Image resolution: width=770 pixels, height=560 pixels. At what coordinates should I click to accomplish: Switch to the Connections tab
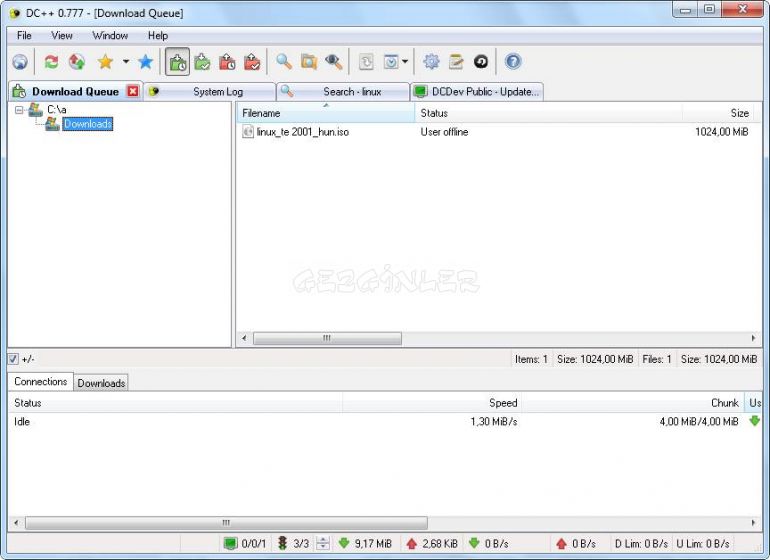coord(41,381)
